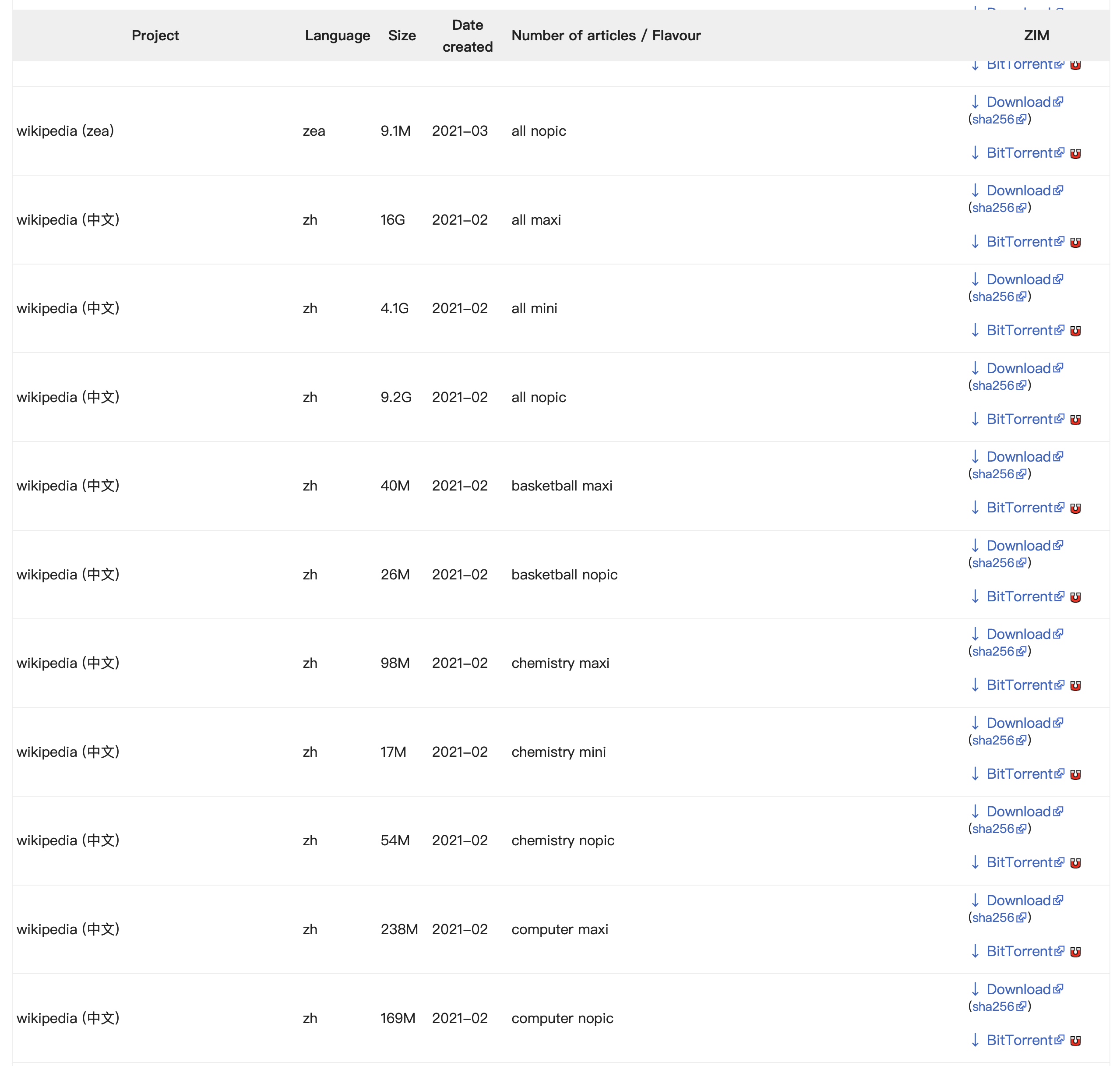Click magnet icon for zh all maxi row
This screenshot has height=1066, width=1120.
1075,243
